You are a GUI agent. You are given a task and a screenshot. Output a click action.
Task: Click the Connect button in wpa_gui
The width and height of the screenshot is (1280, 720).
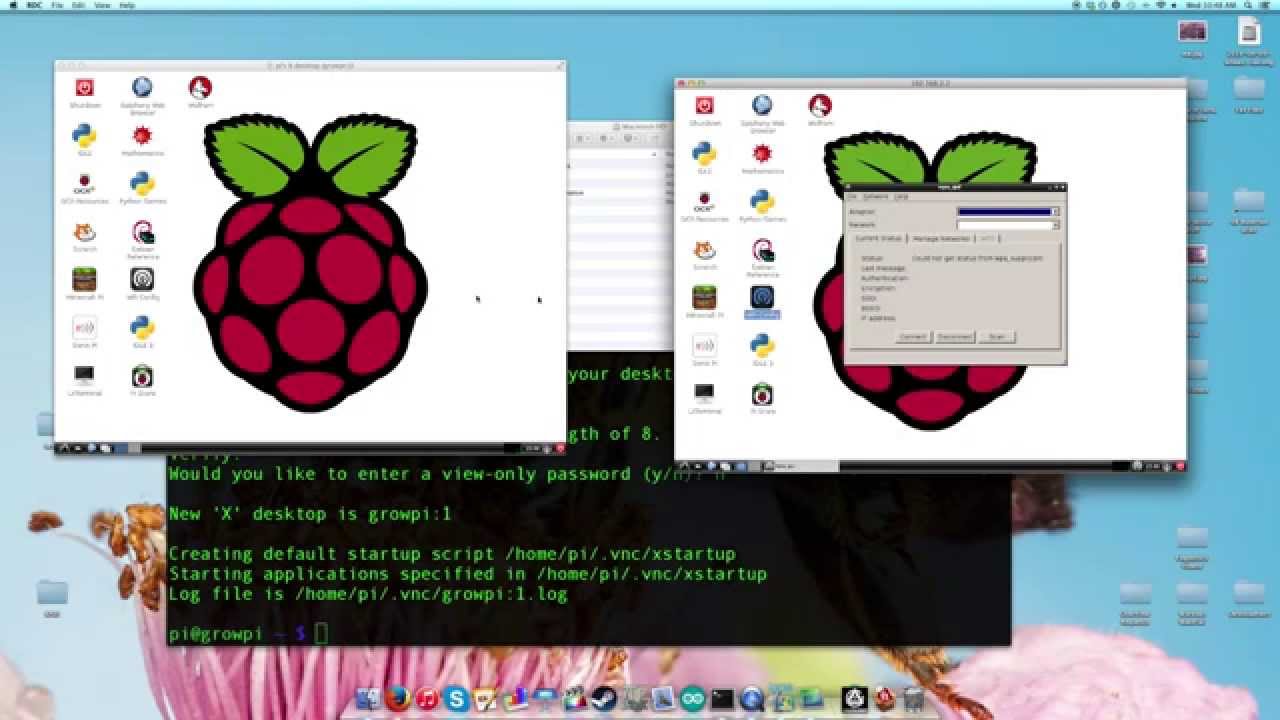[913, 337]
